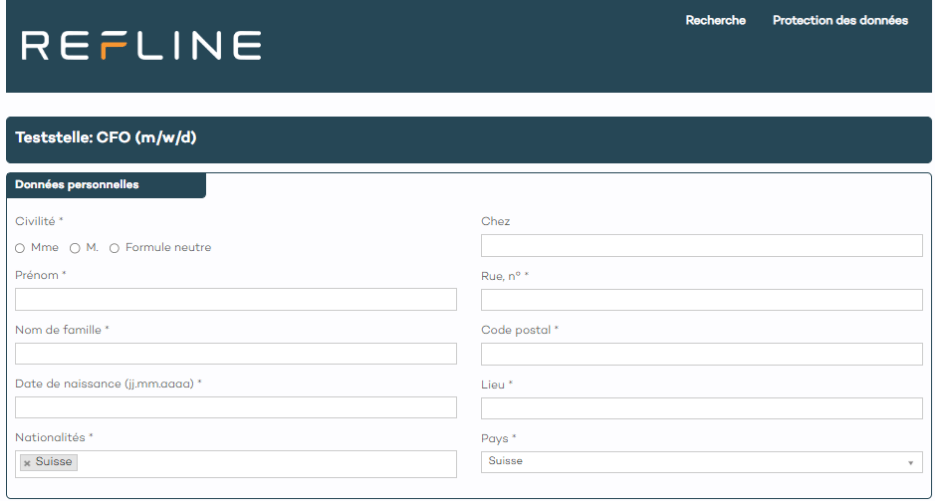The height and width of the screenshot is (502, 935).
Task: Choose the M. radio button
Action: click(75, 248)
